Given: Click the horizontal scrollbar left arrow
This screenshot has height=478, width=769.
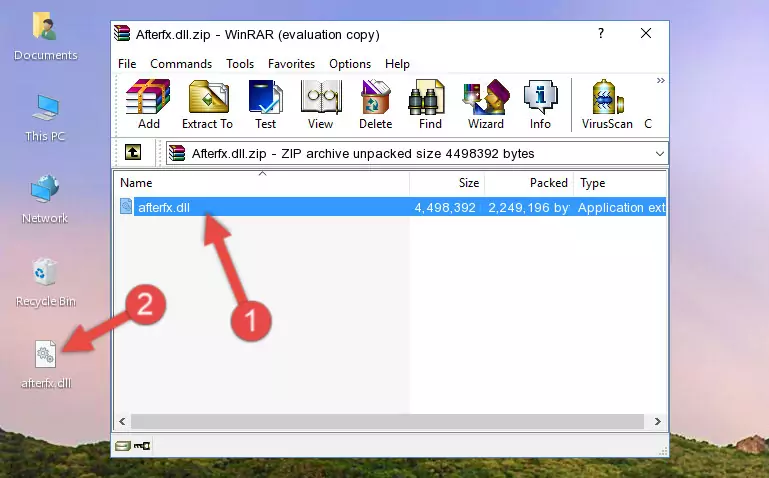Looking at the screenshot, I should [122, 422].
